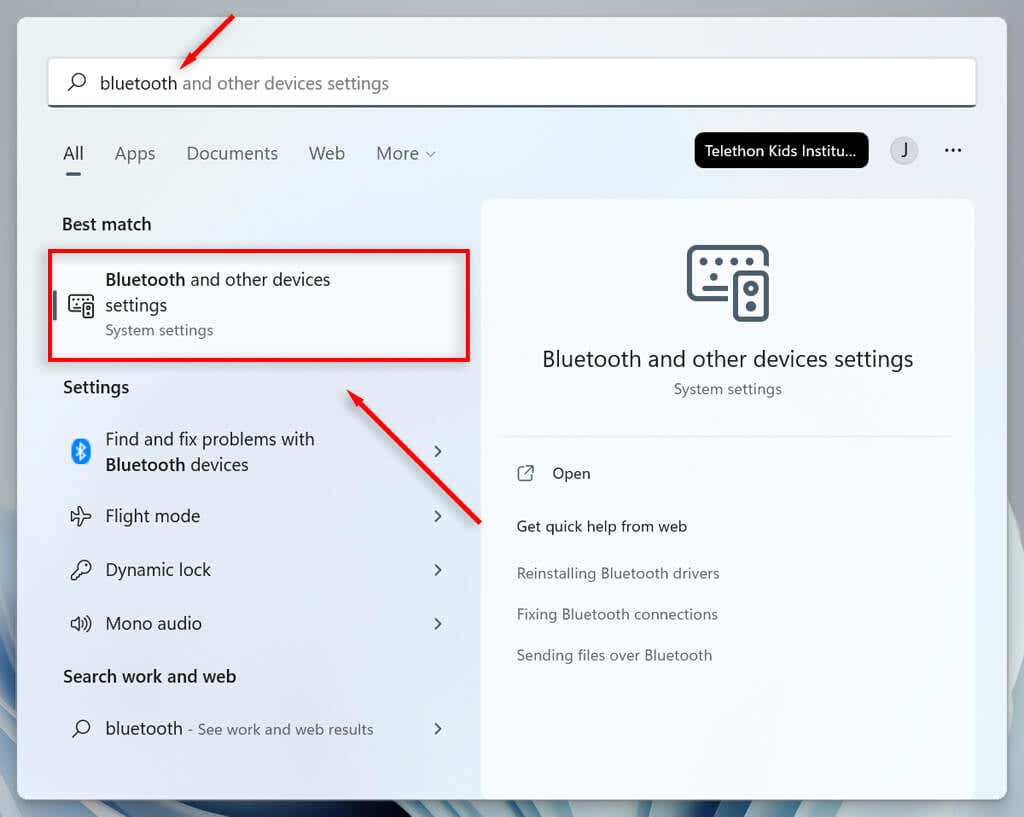Click the Open external link icon
Viewport: 1024px width, 817px height.
[526, 474]
